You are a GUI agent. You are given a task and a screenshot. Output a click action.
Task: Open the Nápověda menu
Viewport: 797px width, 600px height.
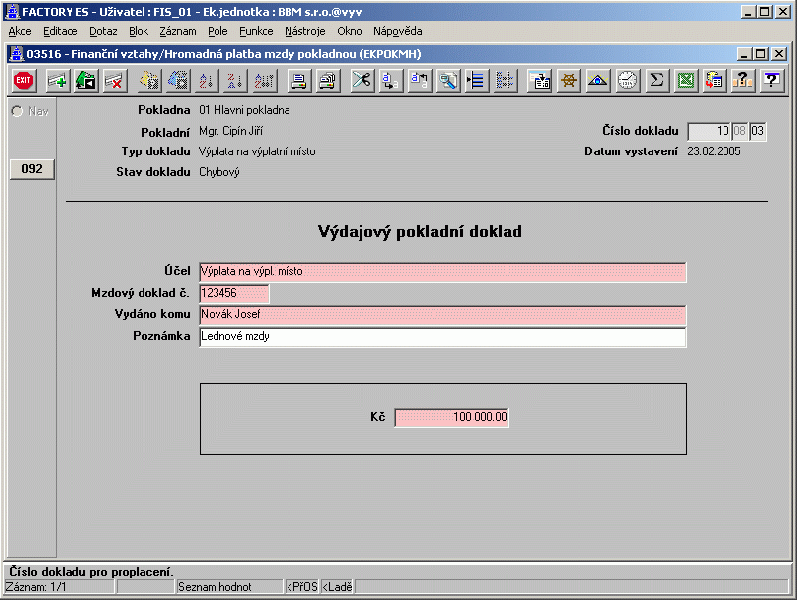pos(397,31)
